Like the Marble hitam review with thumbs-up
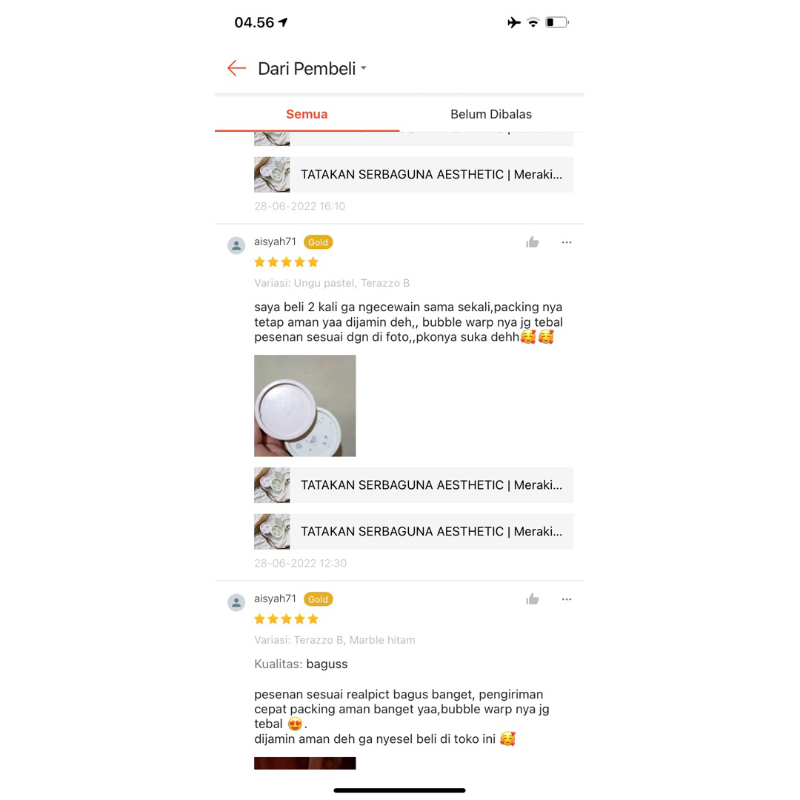The height and width of the screenshot is (800, 800). 532,599
